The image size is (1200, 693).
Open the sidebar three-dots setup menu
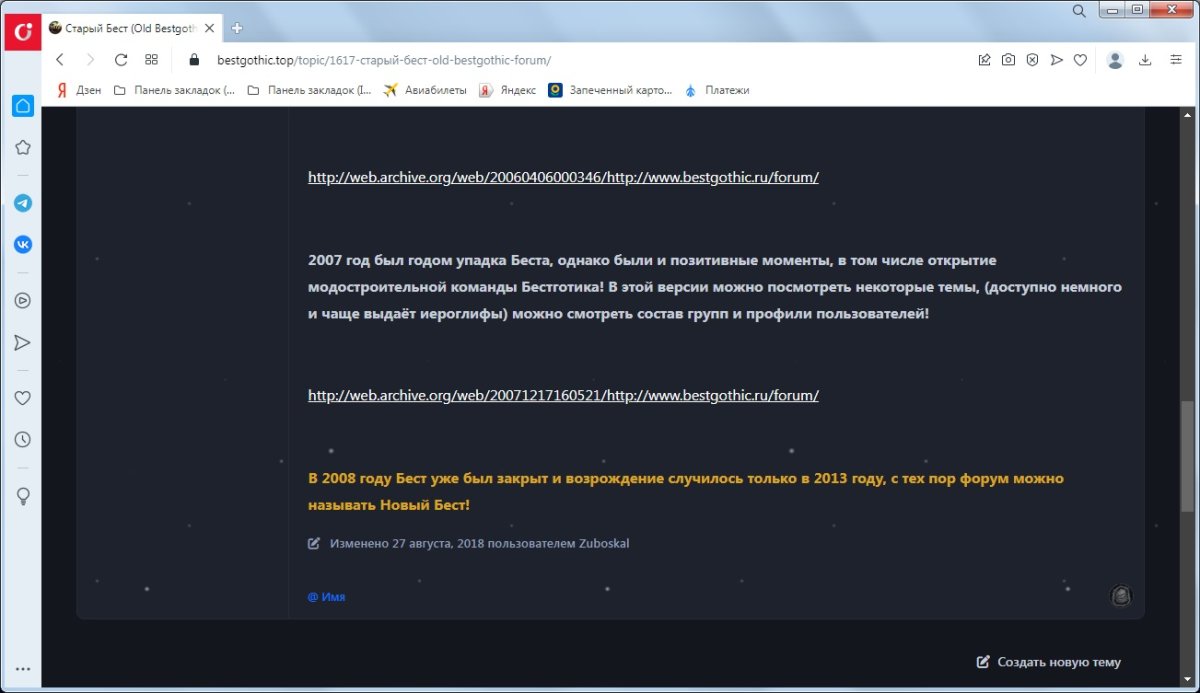tap(22, 669)
